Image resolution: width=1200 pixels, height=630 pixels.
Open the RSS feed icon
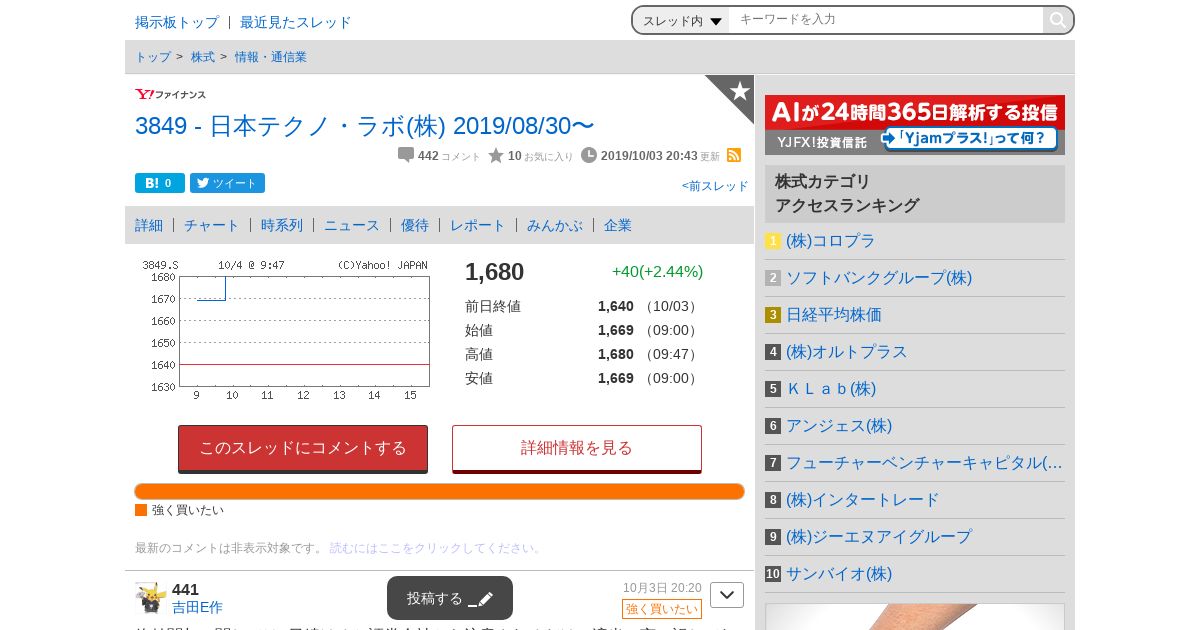734,155
